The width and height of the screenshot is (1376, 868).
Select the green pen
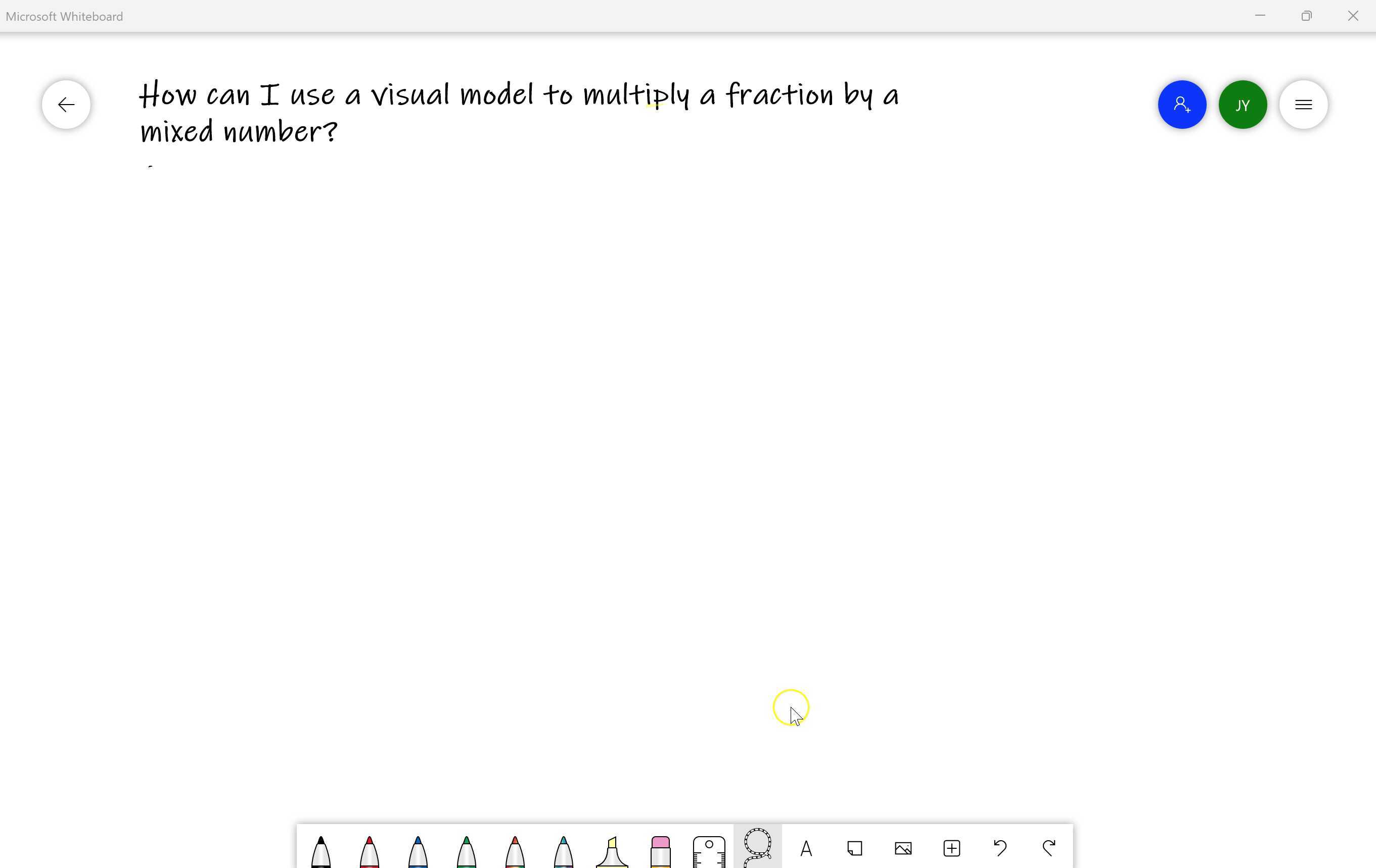pos(466,851)
